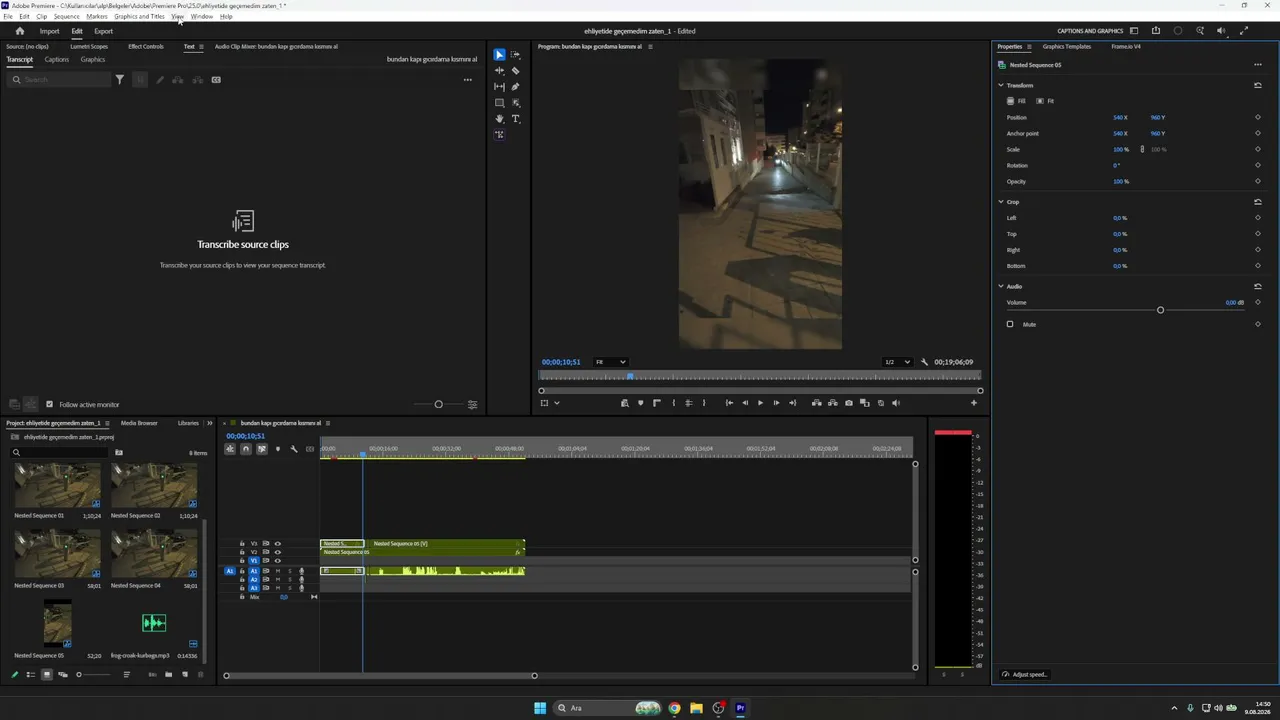1280x720 pixels.
Task: Select the Rectangle shape tool
Action: coord(499,103)
